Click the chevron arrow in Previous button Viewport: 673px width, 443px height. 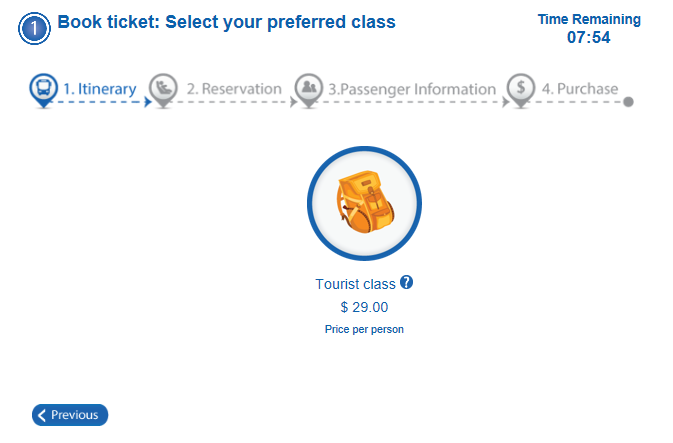coord(42,415)
